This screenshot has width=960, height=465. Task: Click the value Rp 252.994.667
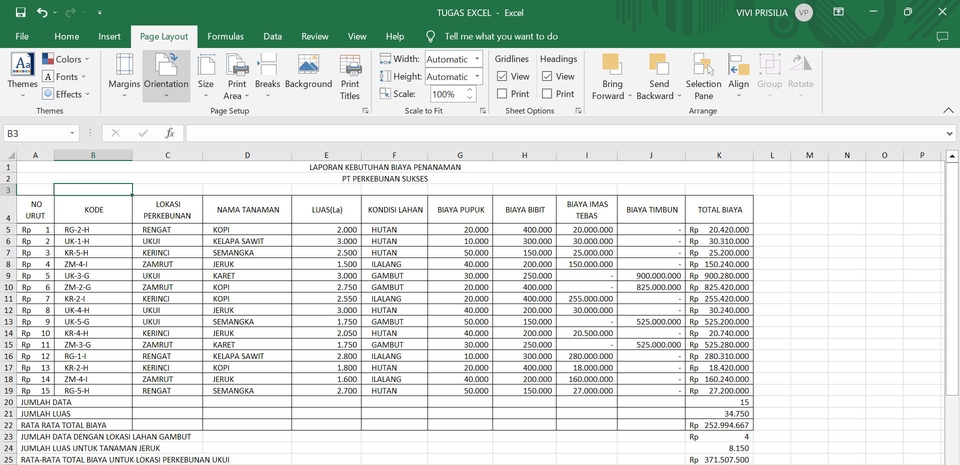coord(719,425)
